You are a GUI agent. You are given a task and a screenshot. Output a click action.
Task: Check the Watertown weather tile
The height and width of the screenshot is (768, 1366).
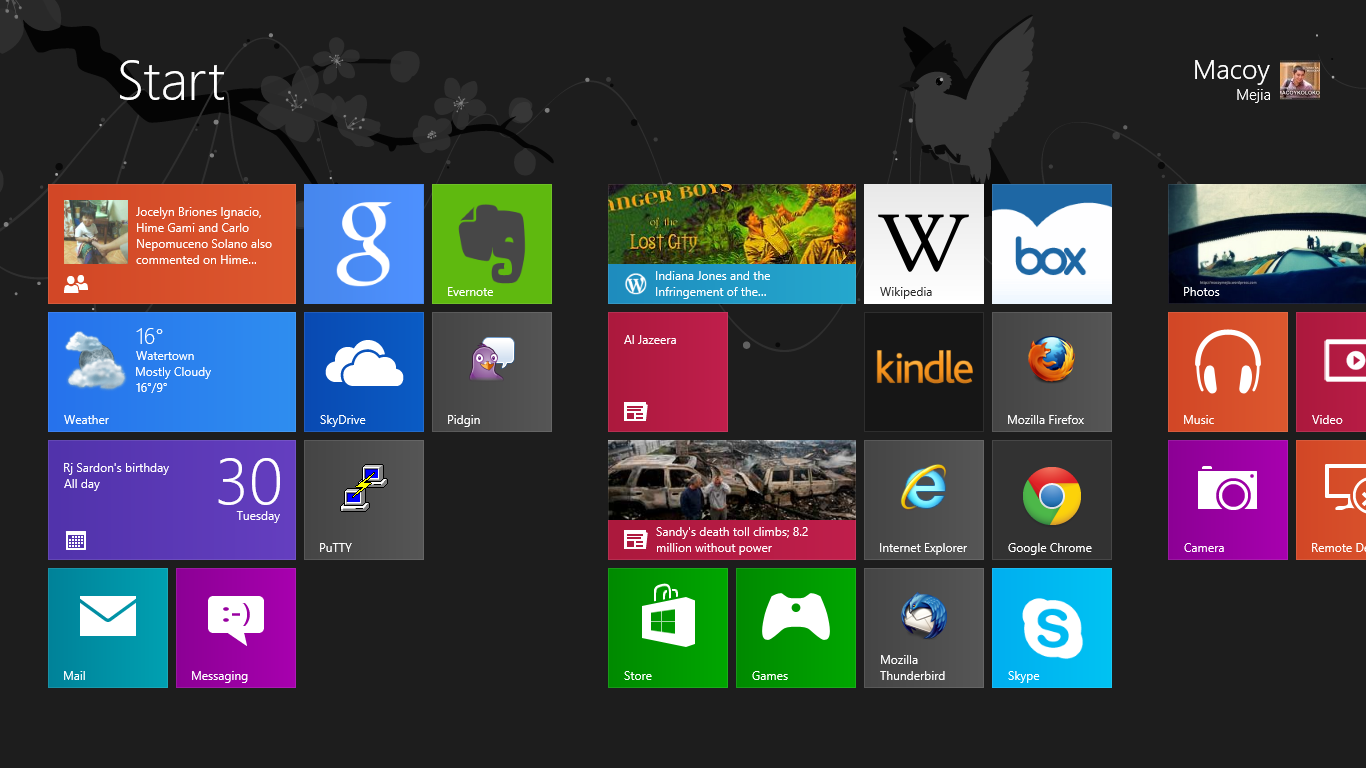[171, 372]
